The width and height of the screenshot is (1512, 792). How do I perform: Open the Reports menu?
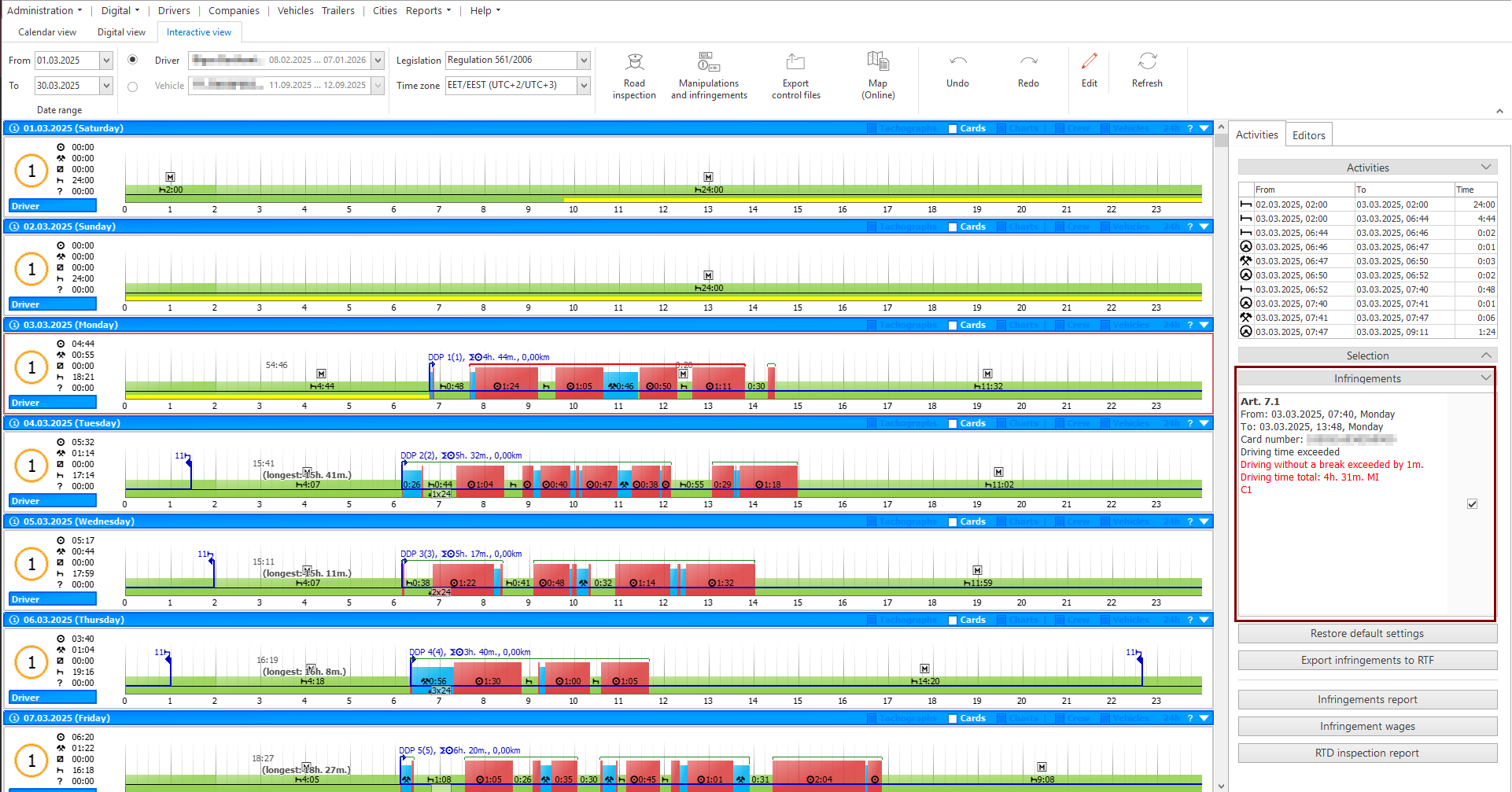[429, 10]
